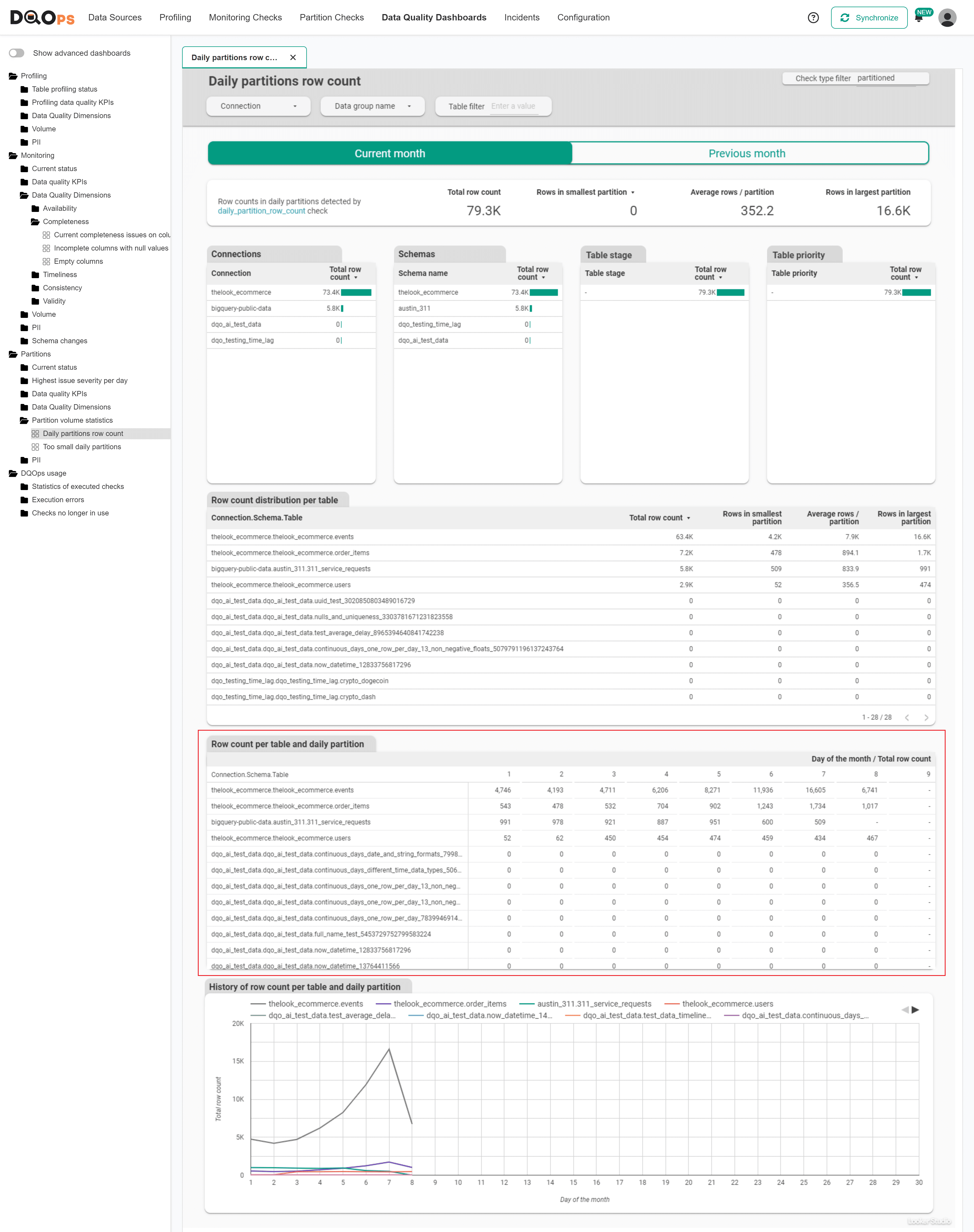
Task: Go to Monitoring Checks section
Action: click(x=245, y=18)
